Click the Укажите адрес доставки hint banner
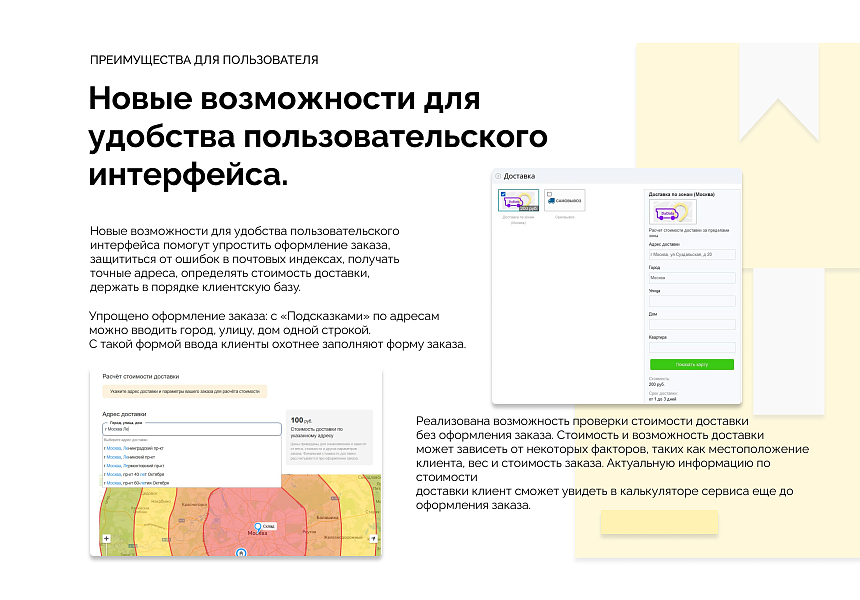 click(188, 391)
